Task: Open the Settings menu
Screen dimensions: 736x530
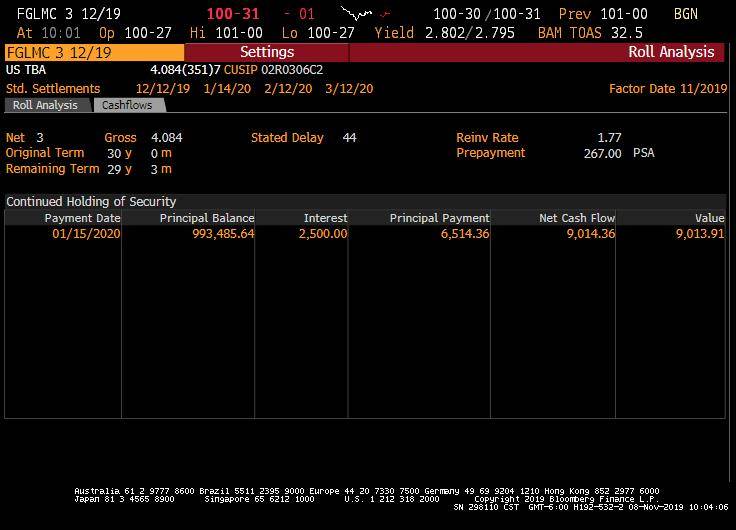Action: [x=267, y=52]
